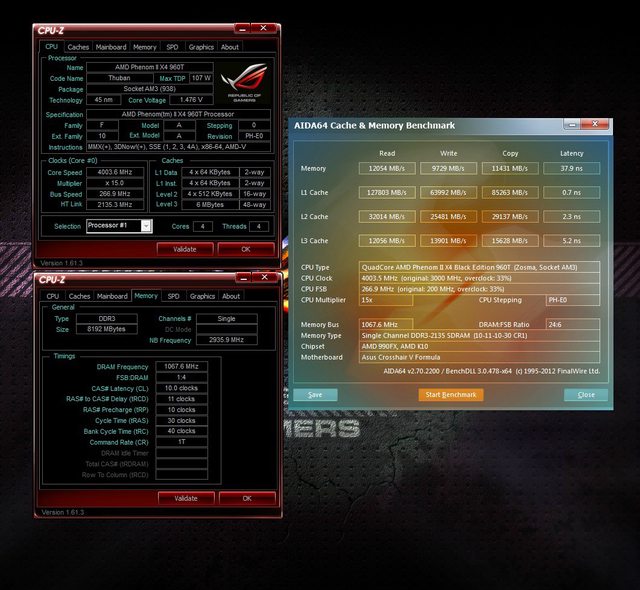Select SPD tab in top CPU-Z window
The image size is (640, 590).
point(172,47)
